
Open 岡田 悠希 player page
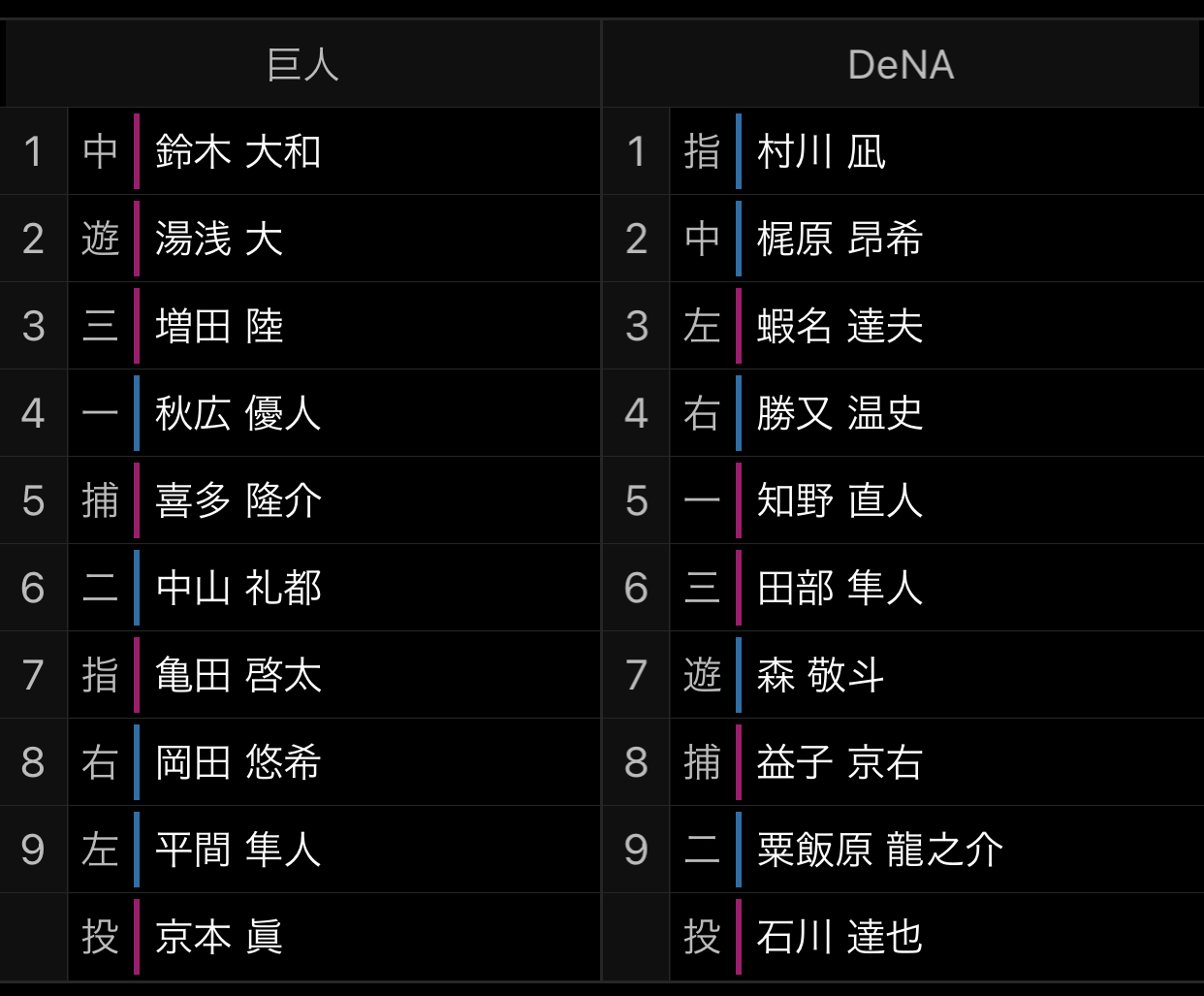(x=238, y=763)
